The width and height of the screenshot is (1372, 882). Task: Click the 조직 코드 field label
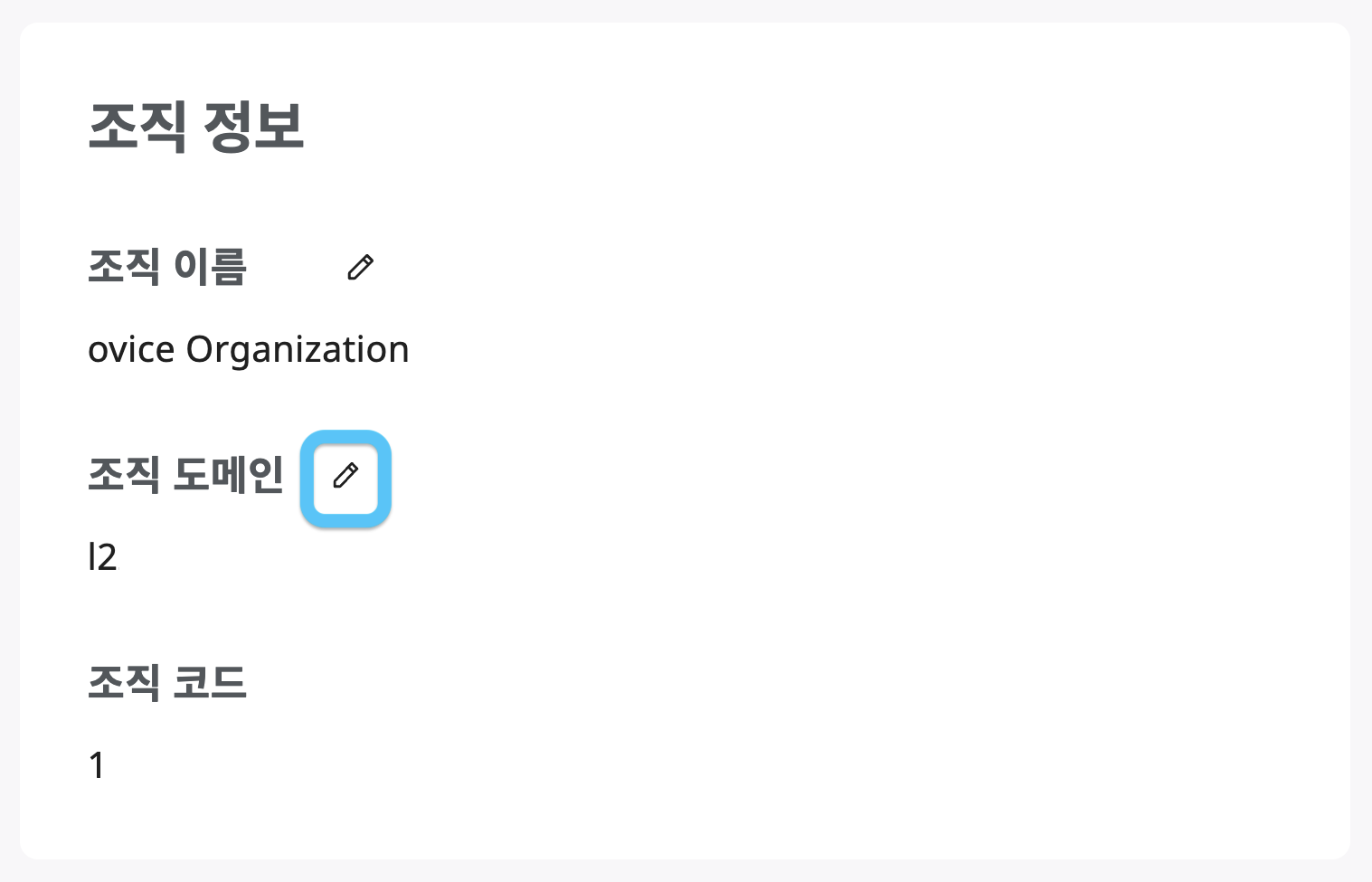point(167,682)
